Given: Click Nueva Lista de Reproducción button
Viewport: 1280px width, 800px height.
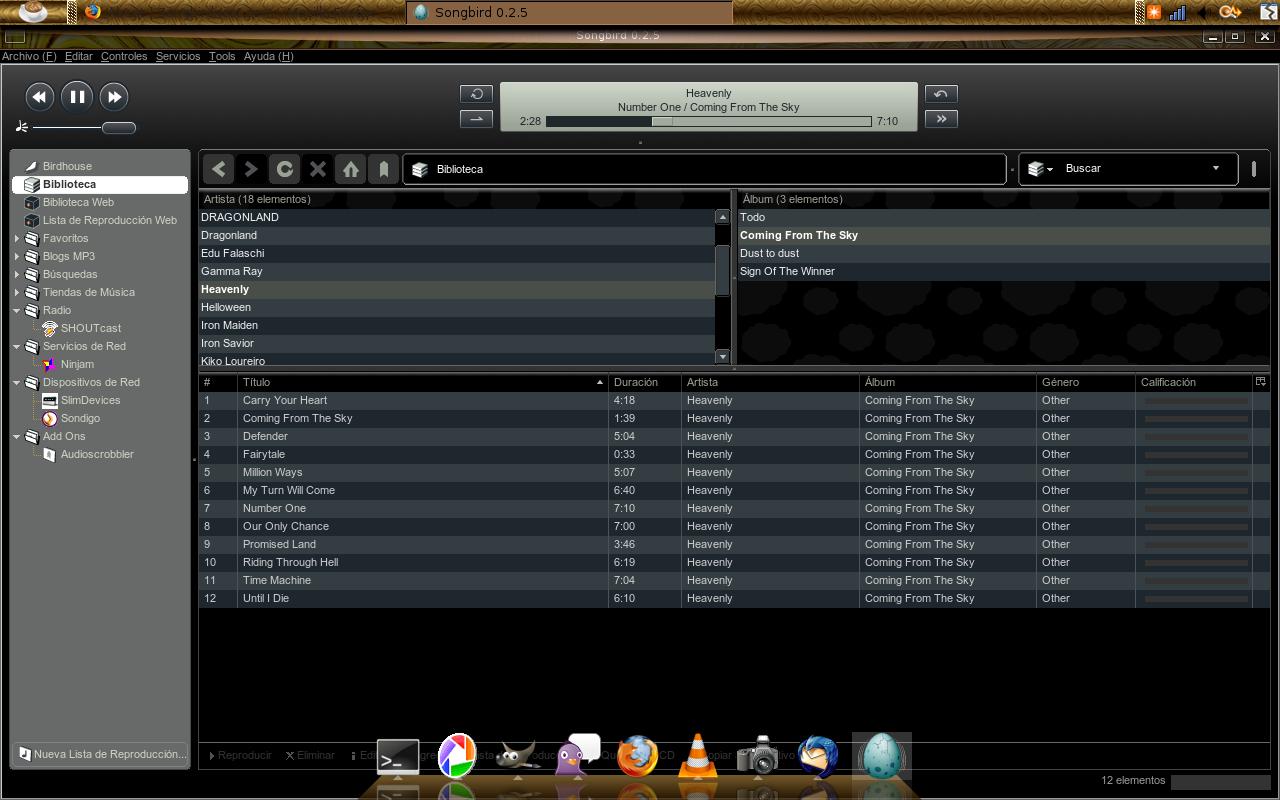Looking at the screenshot, I should (101, 754).
